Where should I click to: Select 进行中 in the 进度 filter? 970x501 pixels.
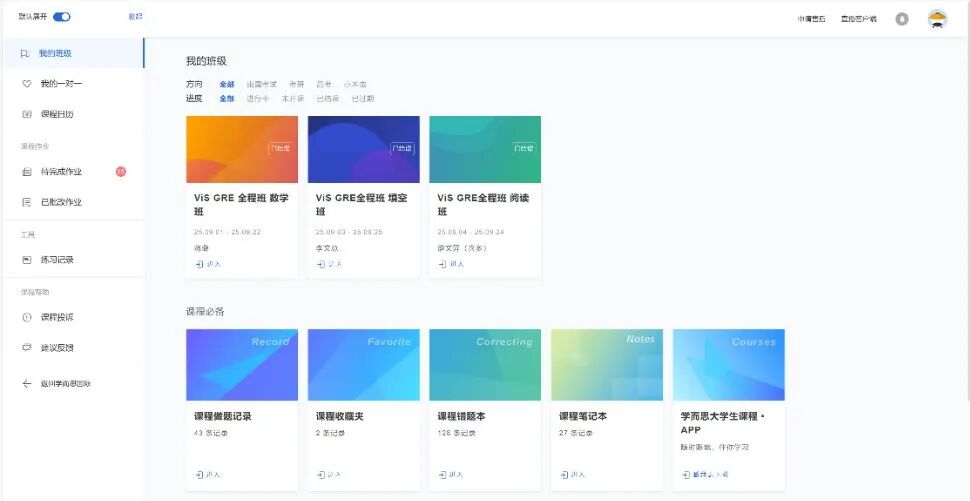point(257,98)
